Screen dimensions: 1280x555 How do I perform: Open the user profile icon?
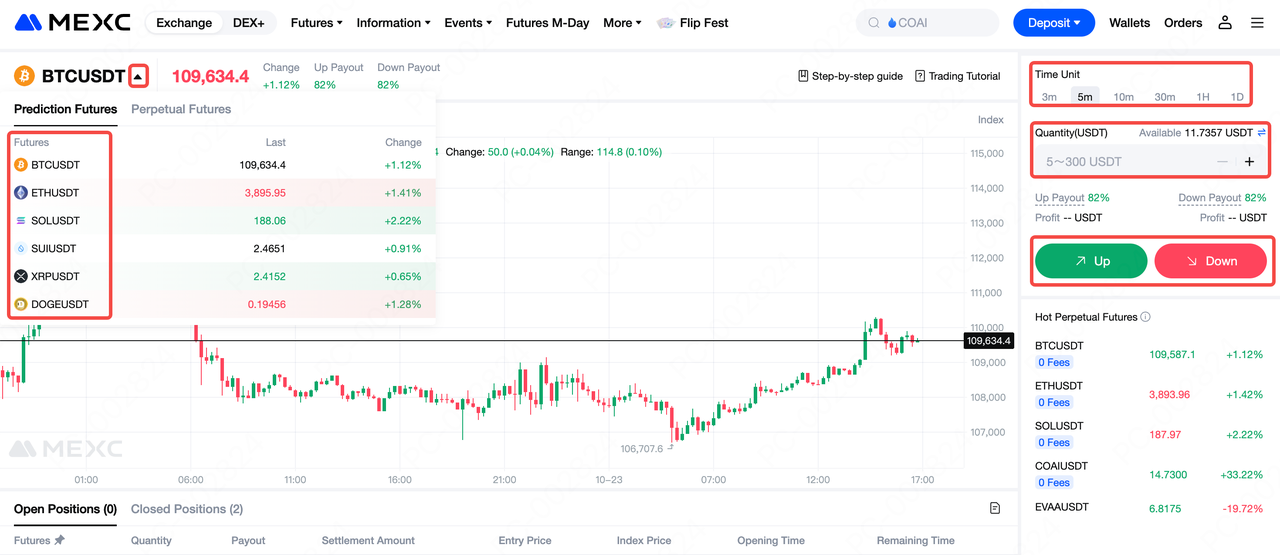[1227, 23]
